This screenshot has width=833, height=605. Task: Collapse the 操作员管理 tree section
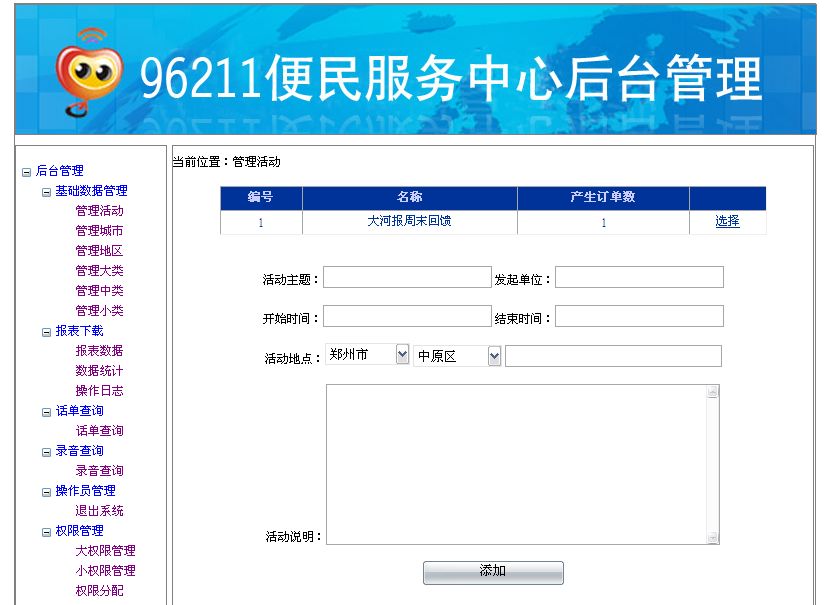pos(46,492)
